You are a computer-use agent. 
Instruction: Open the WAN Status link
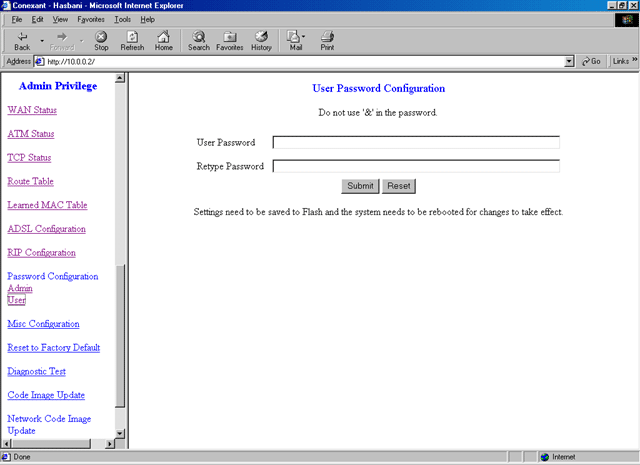tap(32, 110)
